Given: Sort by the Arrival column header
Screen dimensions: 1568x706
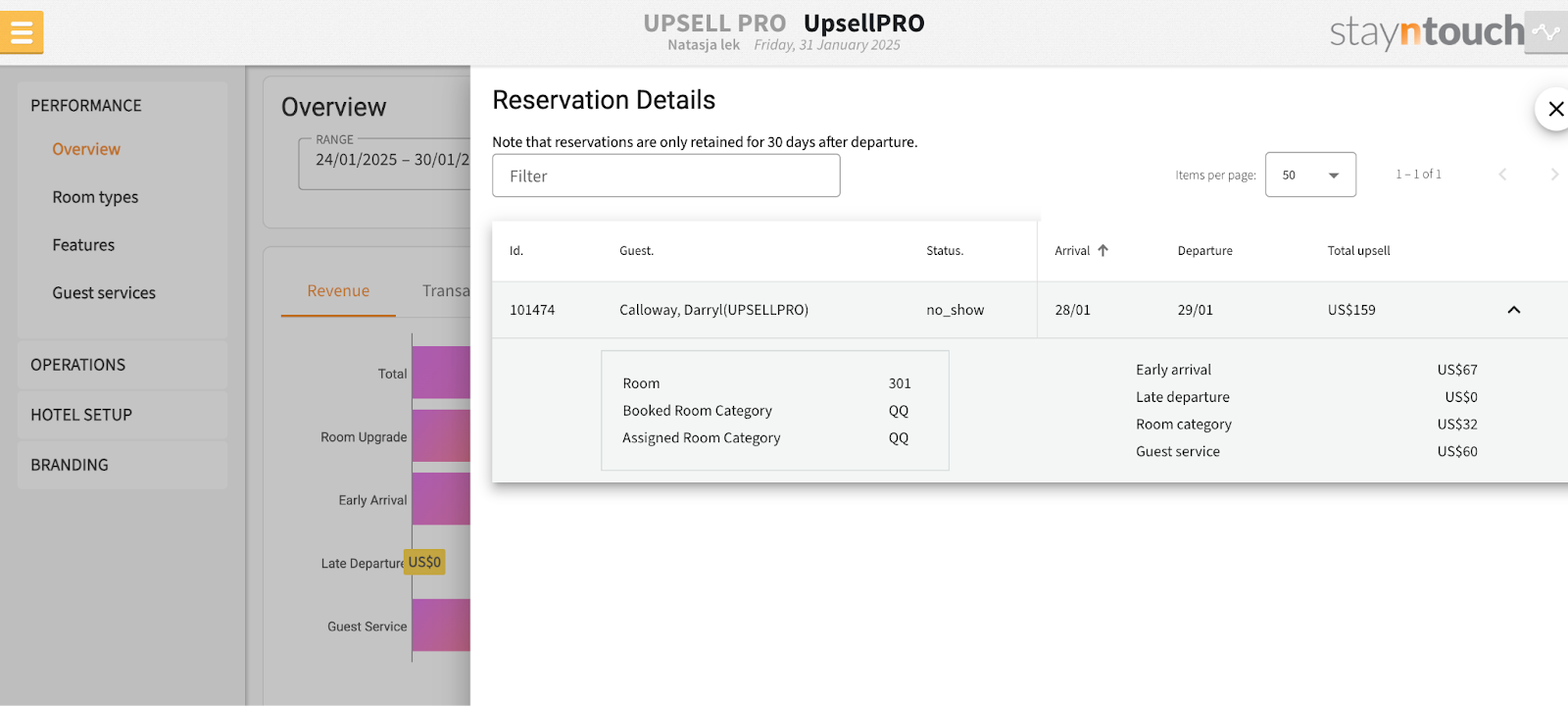Looking at the screenshot, I should point(1072,251).
